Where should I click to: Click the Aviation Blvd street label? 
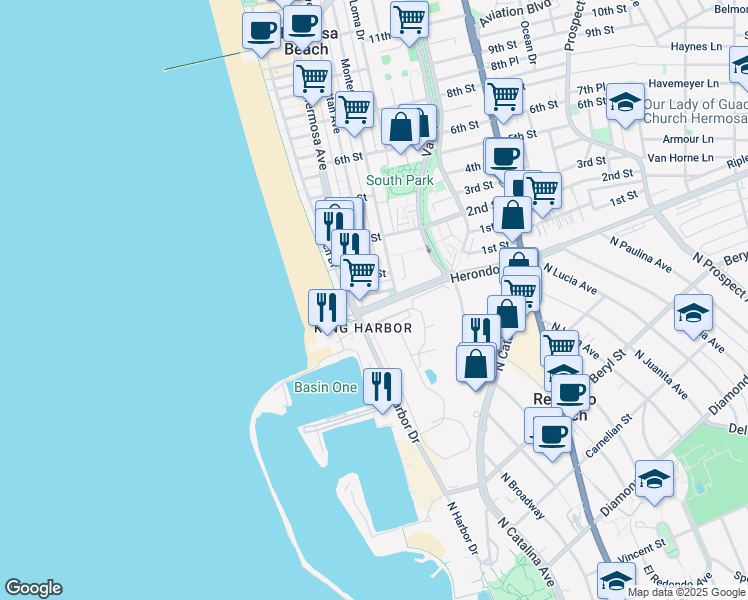click(515, 13)
